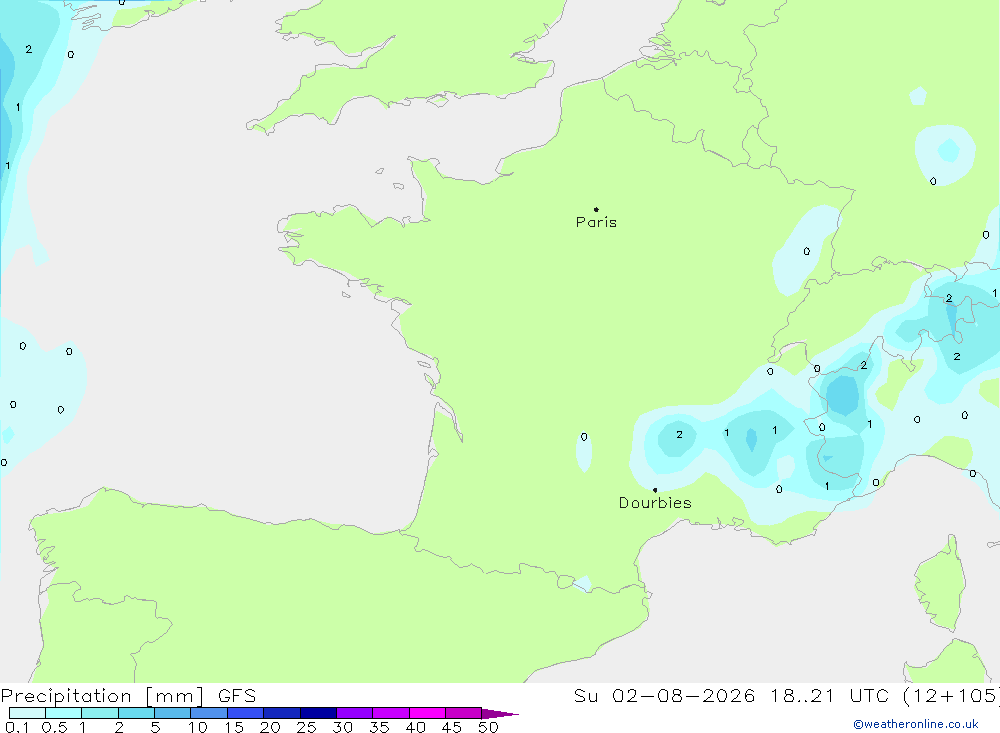1000x733 pixels.
Task: Click the legend value label '30'
Action: pos(343,727)
